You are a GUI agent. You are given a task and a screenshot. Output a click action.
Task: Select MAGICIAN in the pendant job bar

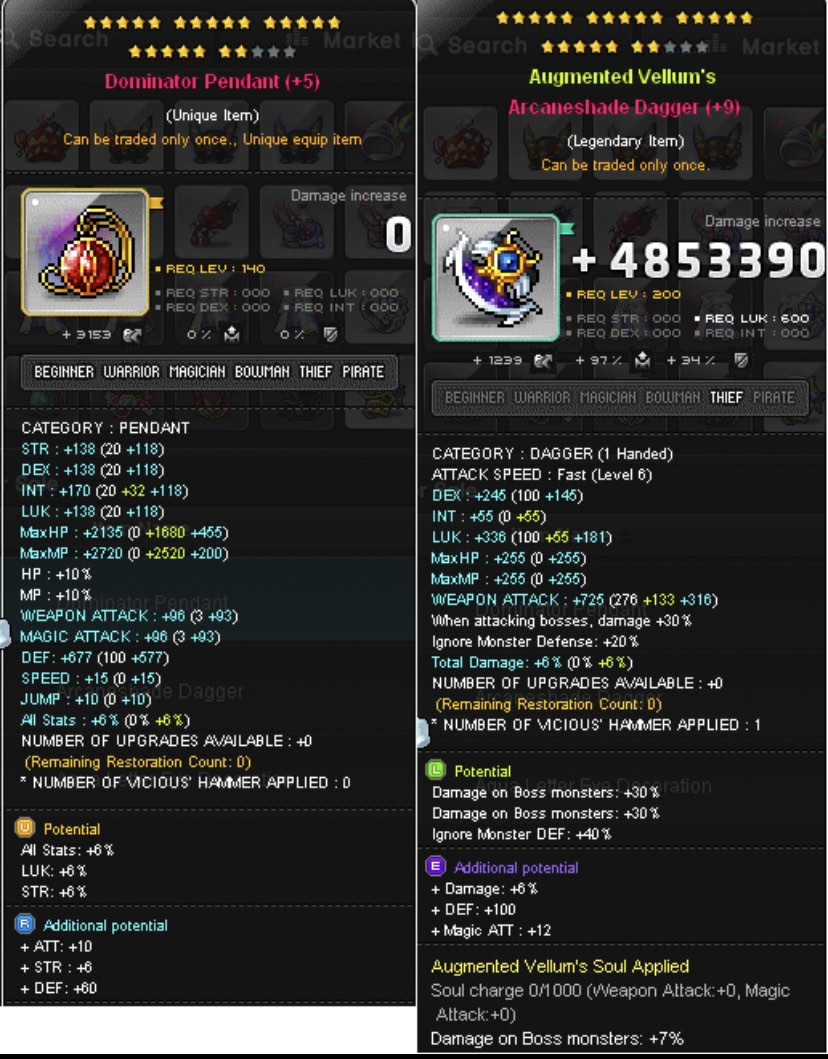coord(197,371)
